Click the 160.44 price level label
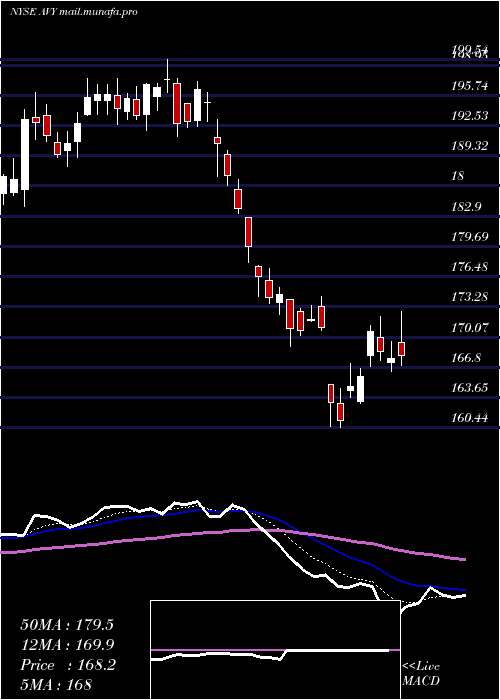This screenshot has height=700, width=500. click(x=469, y=418)
